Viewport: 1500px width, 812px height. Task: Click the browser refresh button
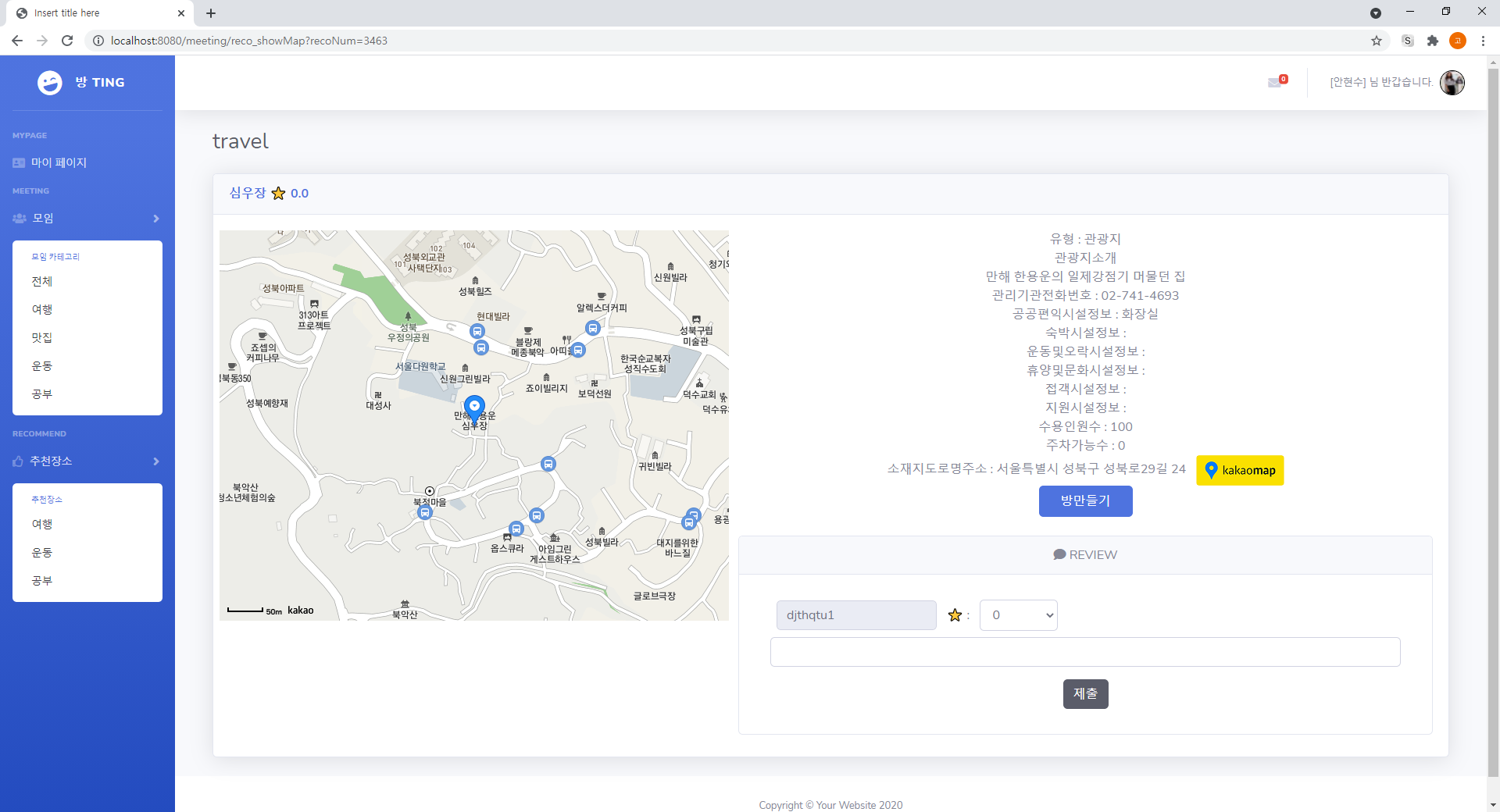coord(67,41)
